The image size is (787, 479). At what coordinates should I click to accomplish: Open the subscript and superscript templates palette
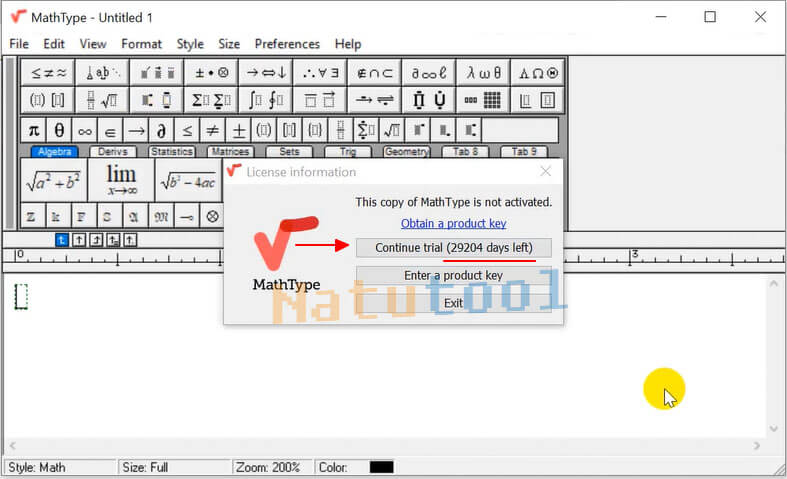pyautogui.click(x=157, y=100)
